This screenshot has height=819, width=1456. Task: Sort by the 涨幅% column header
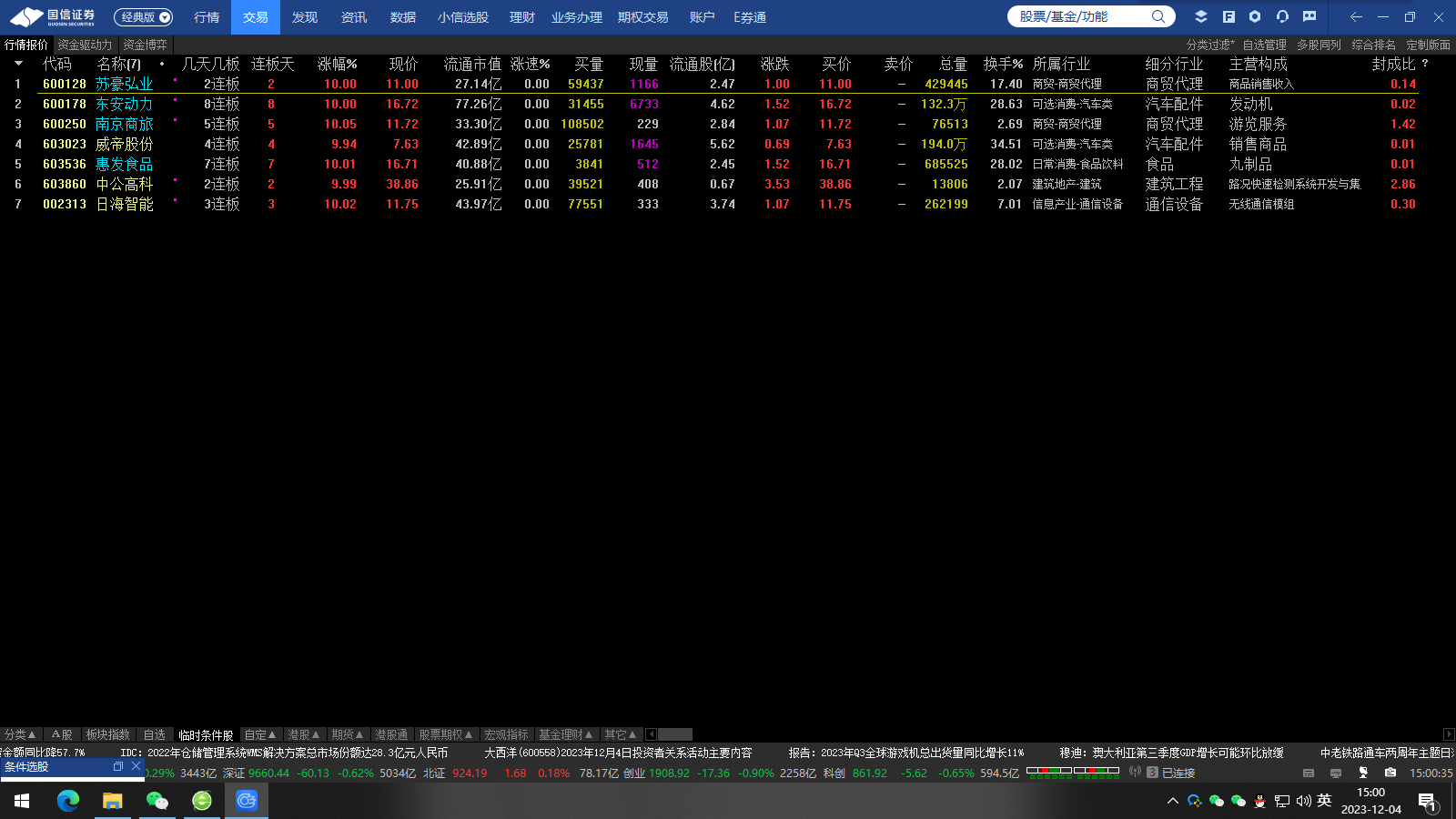(x=337, y=64)
